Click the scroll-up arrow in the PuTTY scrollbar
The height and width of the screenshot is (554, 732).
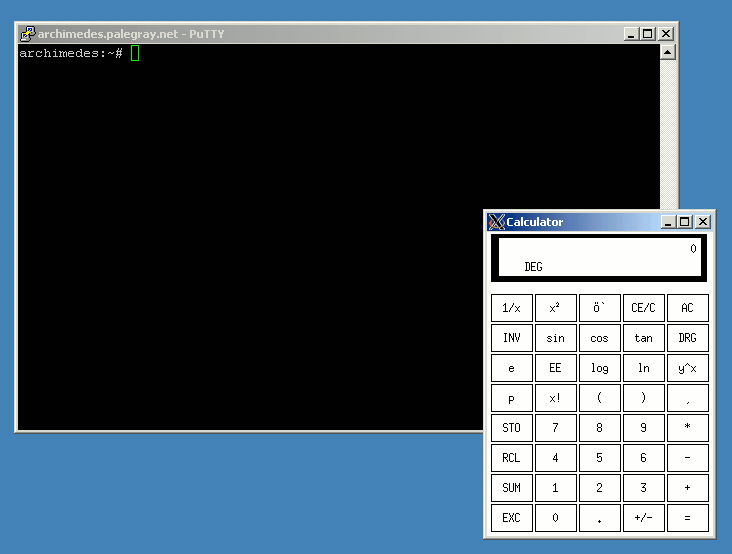pos(668,52)
